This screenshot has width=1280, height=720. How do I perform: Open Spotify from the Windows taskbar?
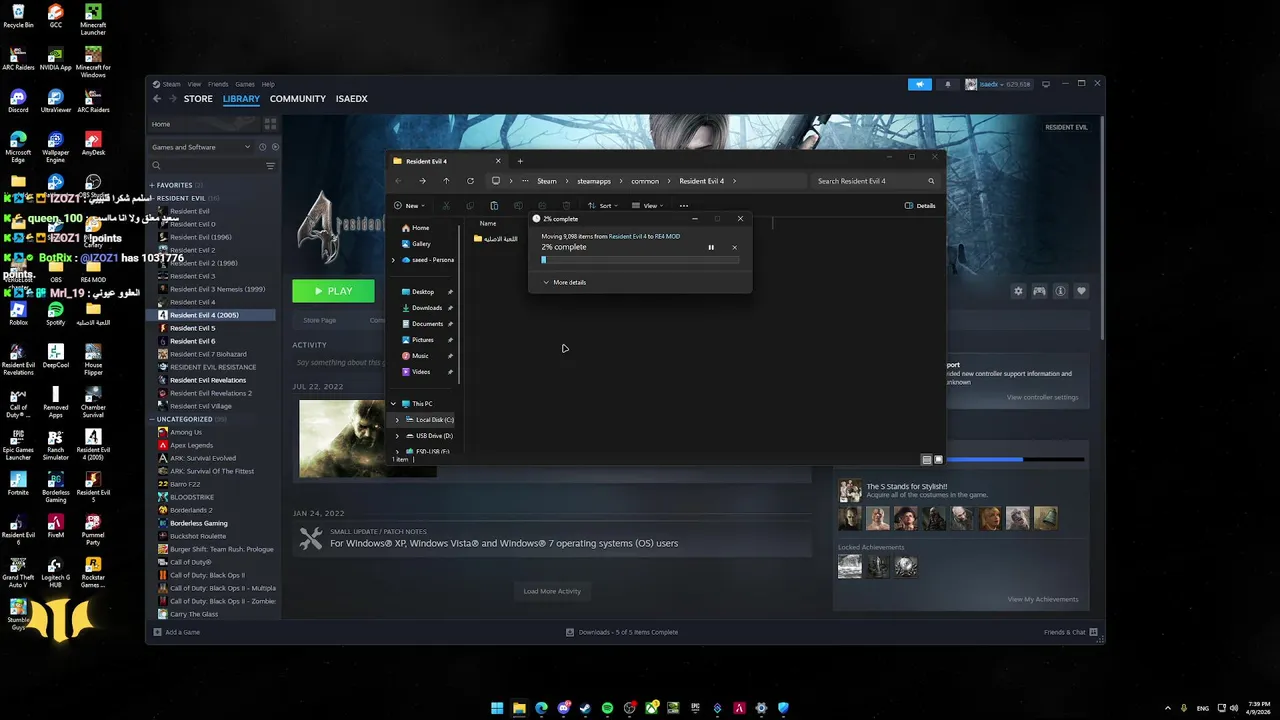[608, 708]
